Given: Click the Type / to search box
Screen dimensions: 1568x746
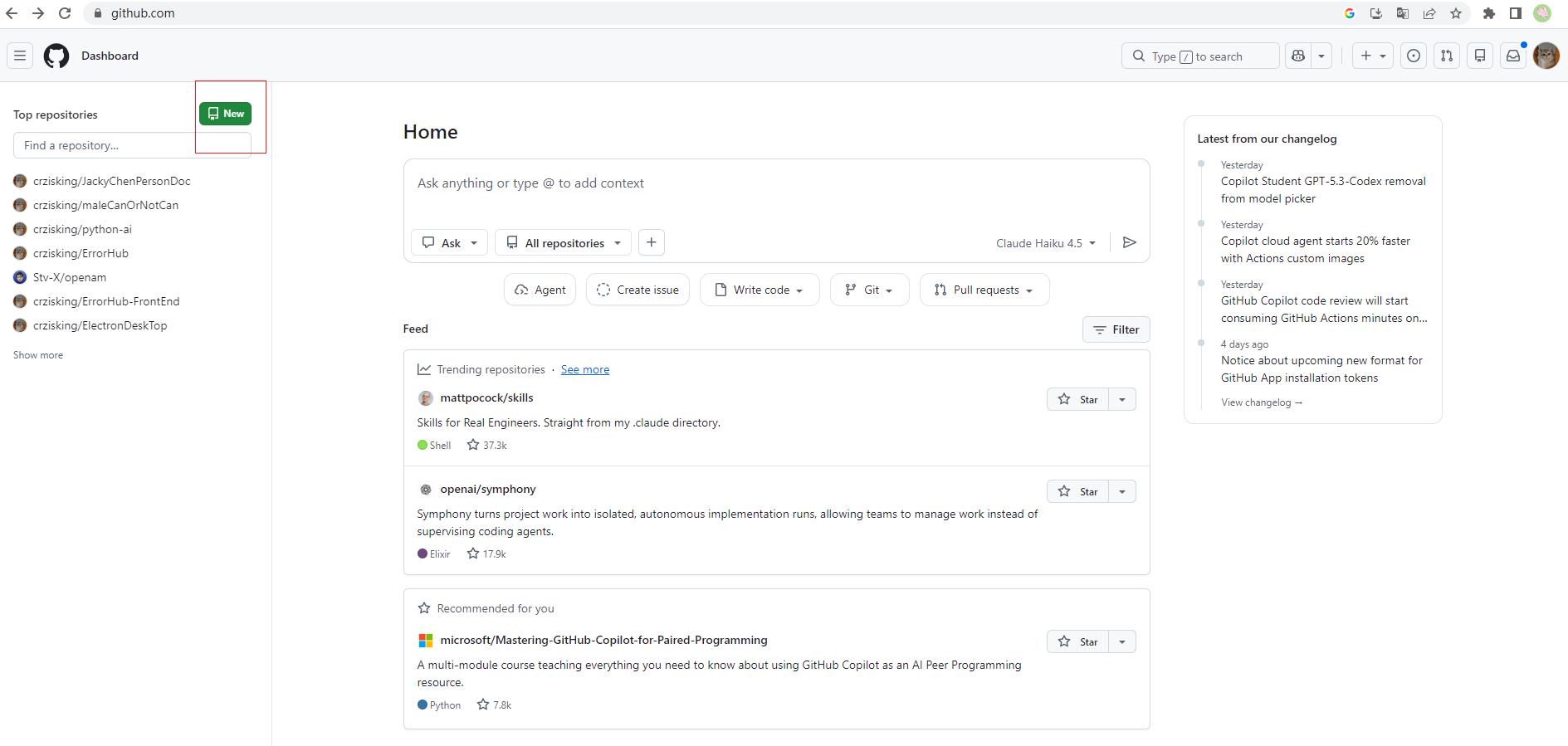Looking at the screenshot, I should 1200,56.
